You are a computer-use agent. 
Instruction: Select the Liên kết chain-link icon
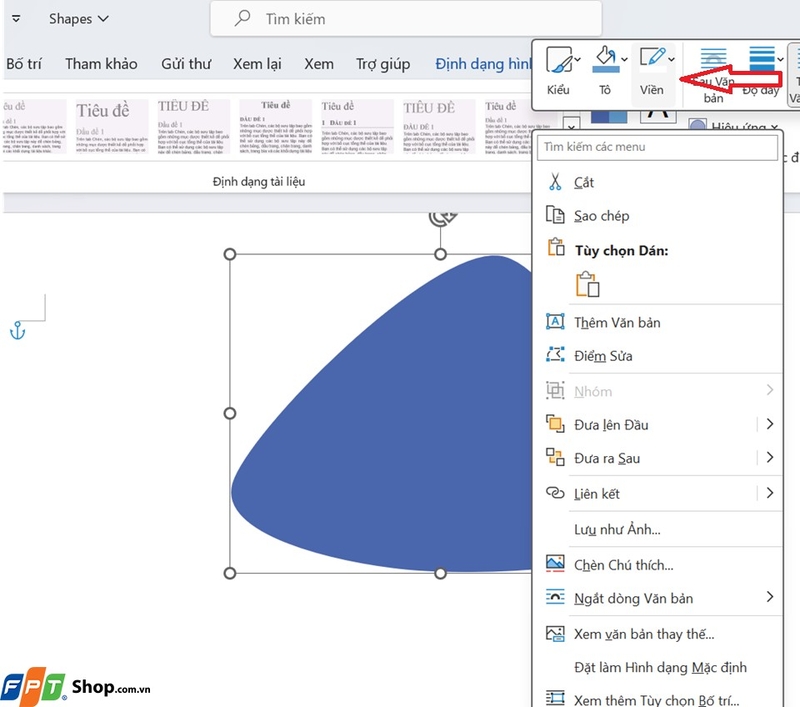pos(556,493)
